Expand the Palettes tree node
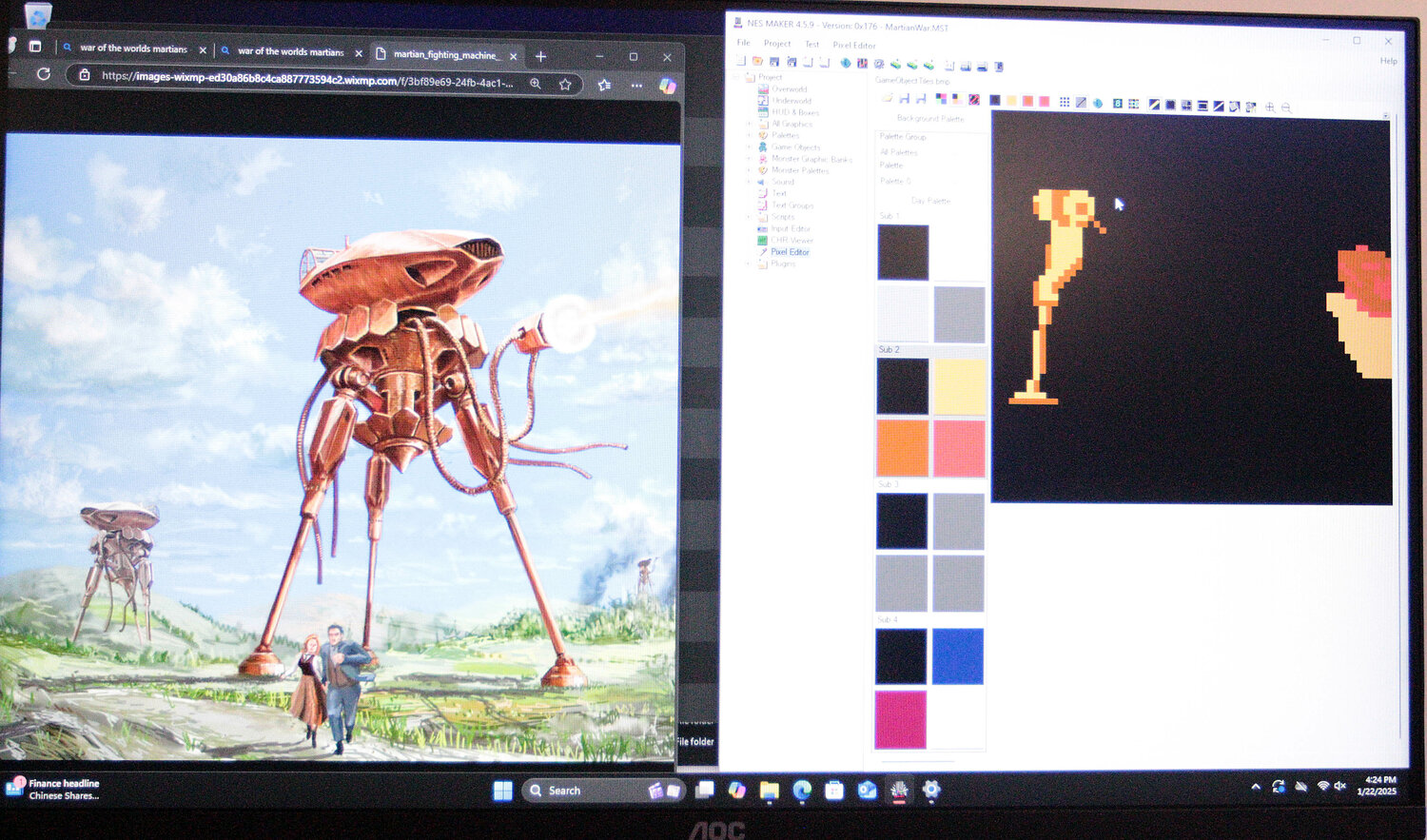 coord(750,135)
